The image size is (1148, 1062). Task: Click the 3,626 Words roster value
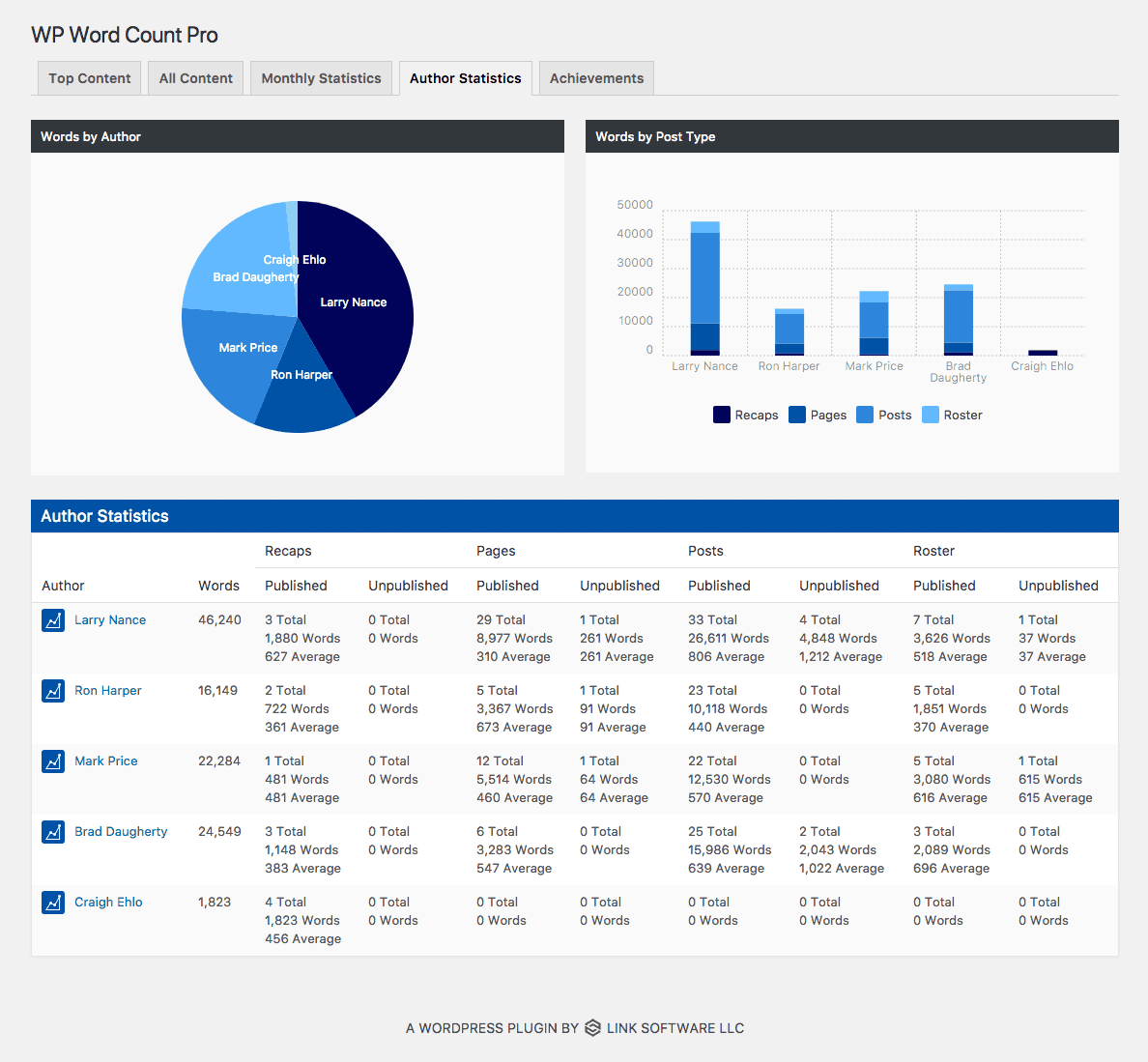952,638
